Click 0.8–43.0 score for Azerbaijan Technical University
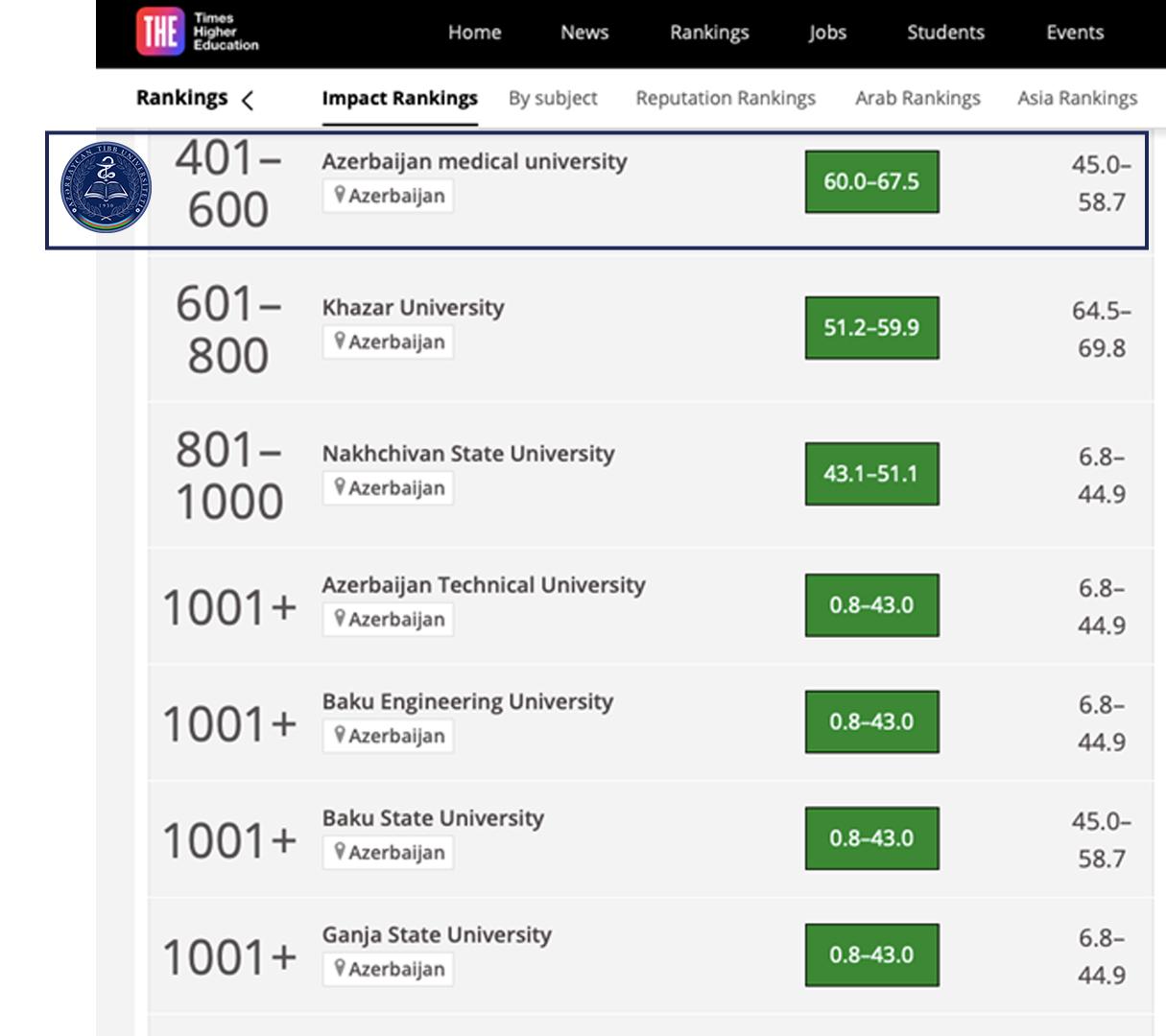This screenshot has width=1166, height=1036. [871, 605]
